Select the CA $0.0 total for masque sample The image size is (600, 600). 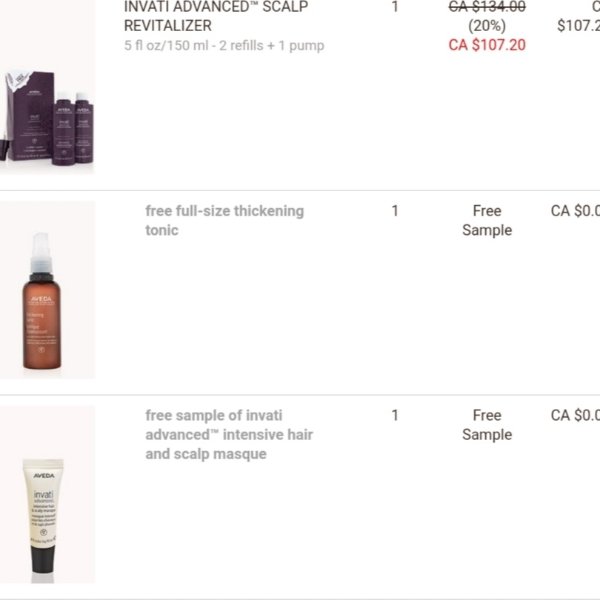click(x=575, y=415)
